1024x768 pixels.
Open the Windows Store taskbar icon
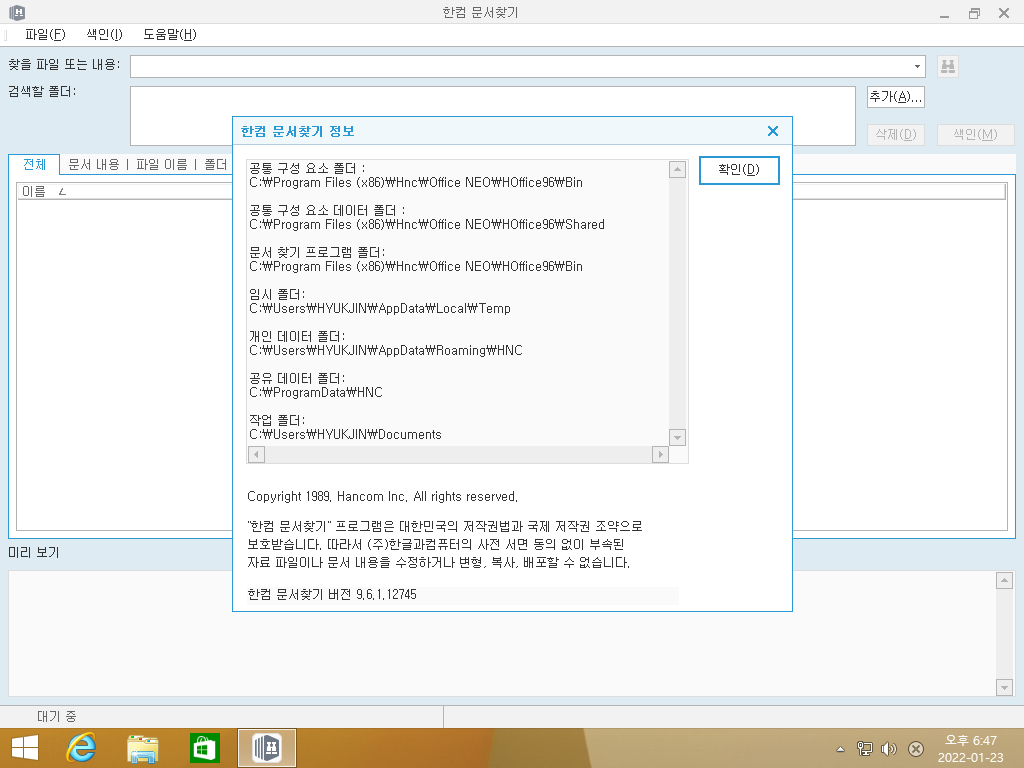(204, 748)
